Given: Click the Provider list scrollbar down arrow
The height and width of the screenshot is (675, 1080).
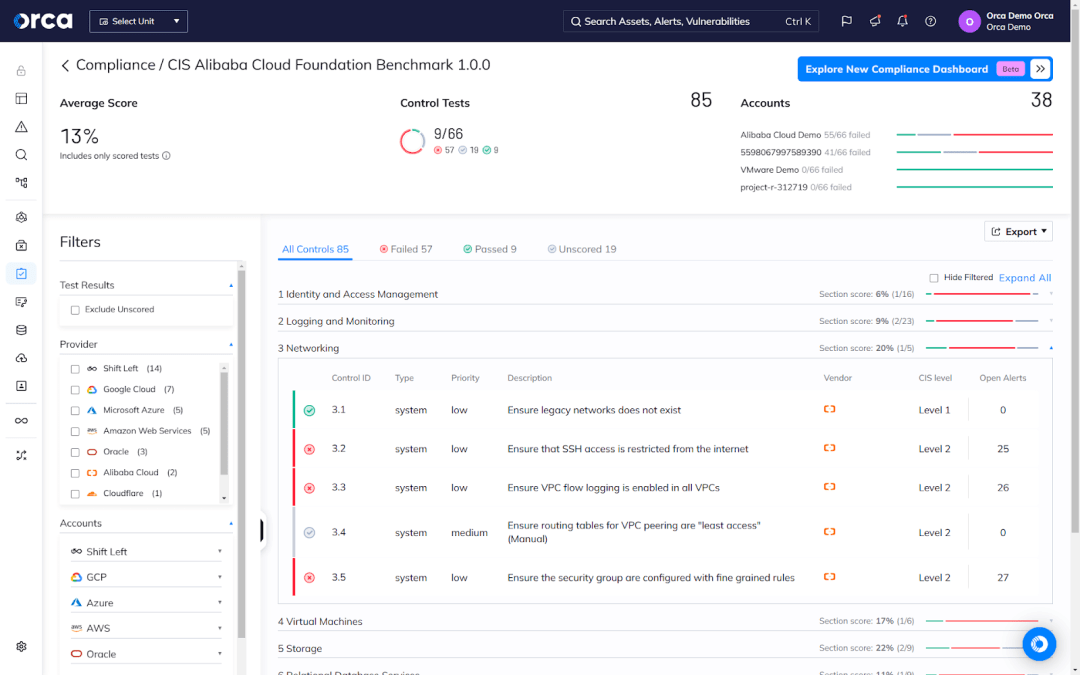Looking at the screenshot, I should (224, 498).
